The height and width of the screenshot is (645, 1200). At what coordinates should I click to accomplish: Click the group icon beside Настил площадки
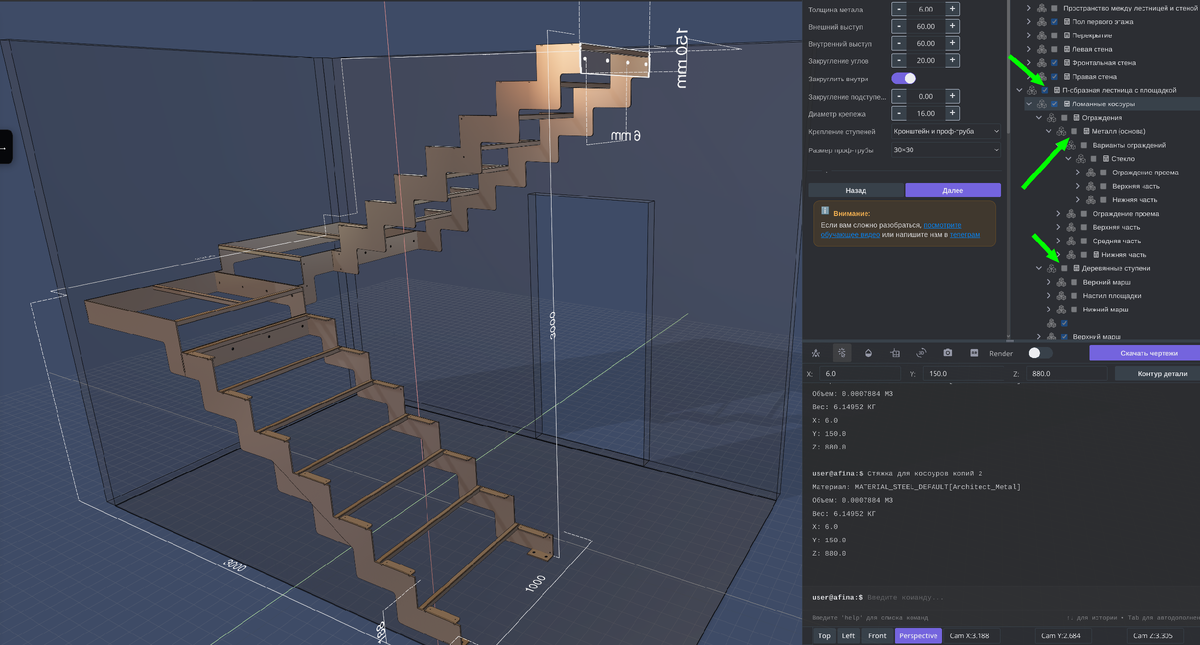1061,296
